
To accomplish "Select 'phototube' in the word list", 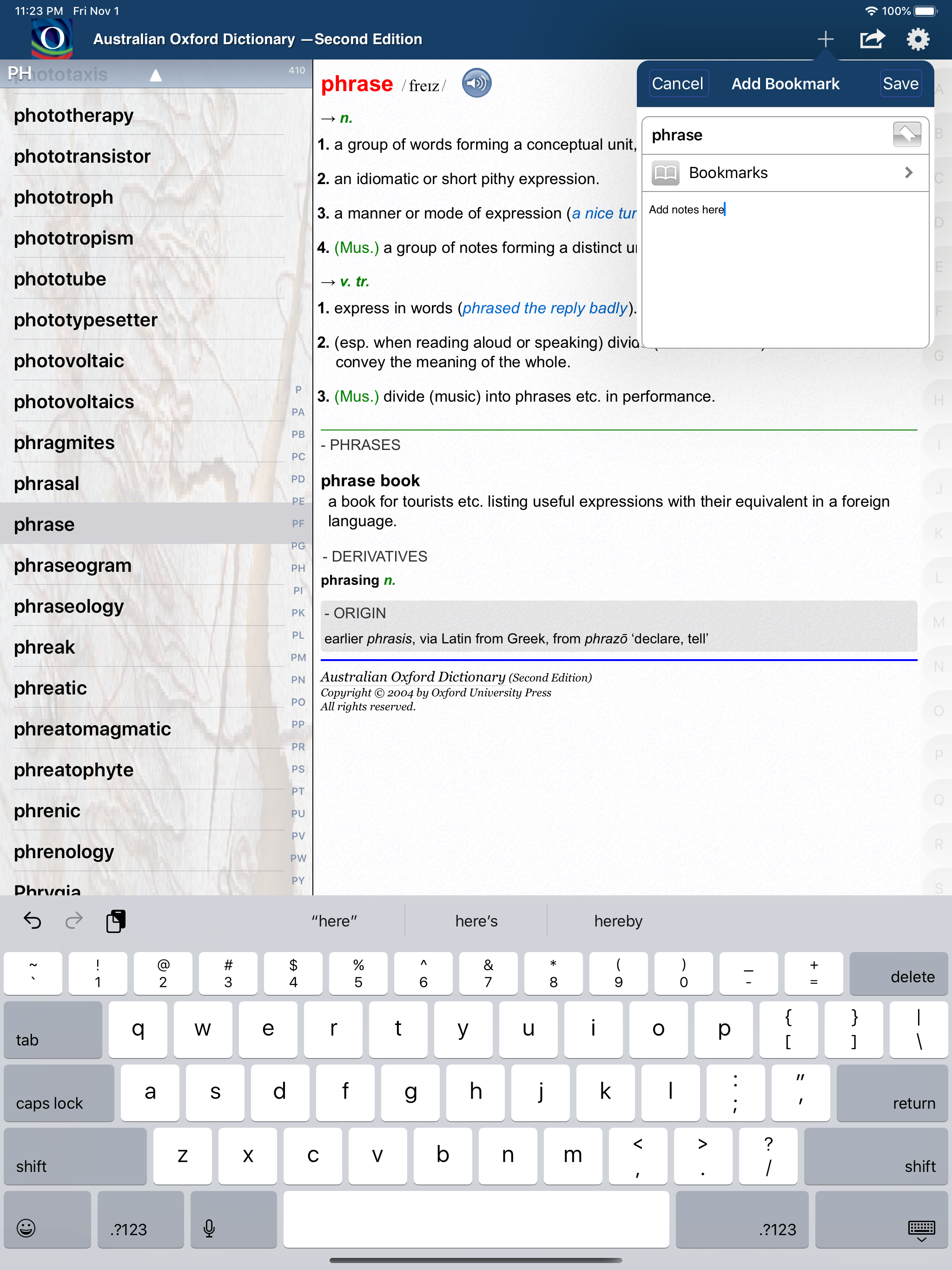I will pos(149,278).
